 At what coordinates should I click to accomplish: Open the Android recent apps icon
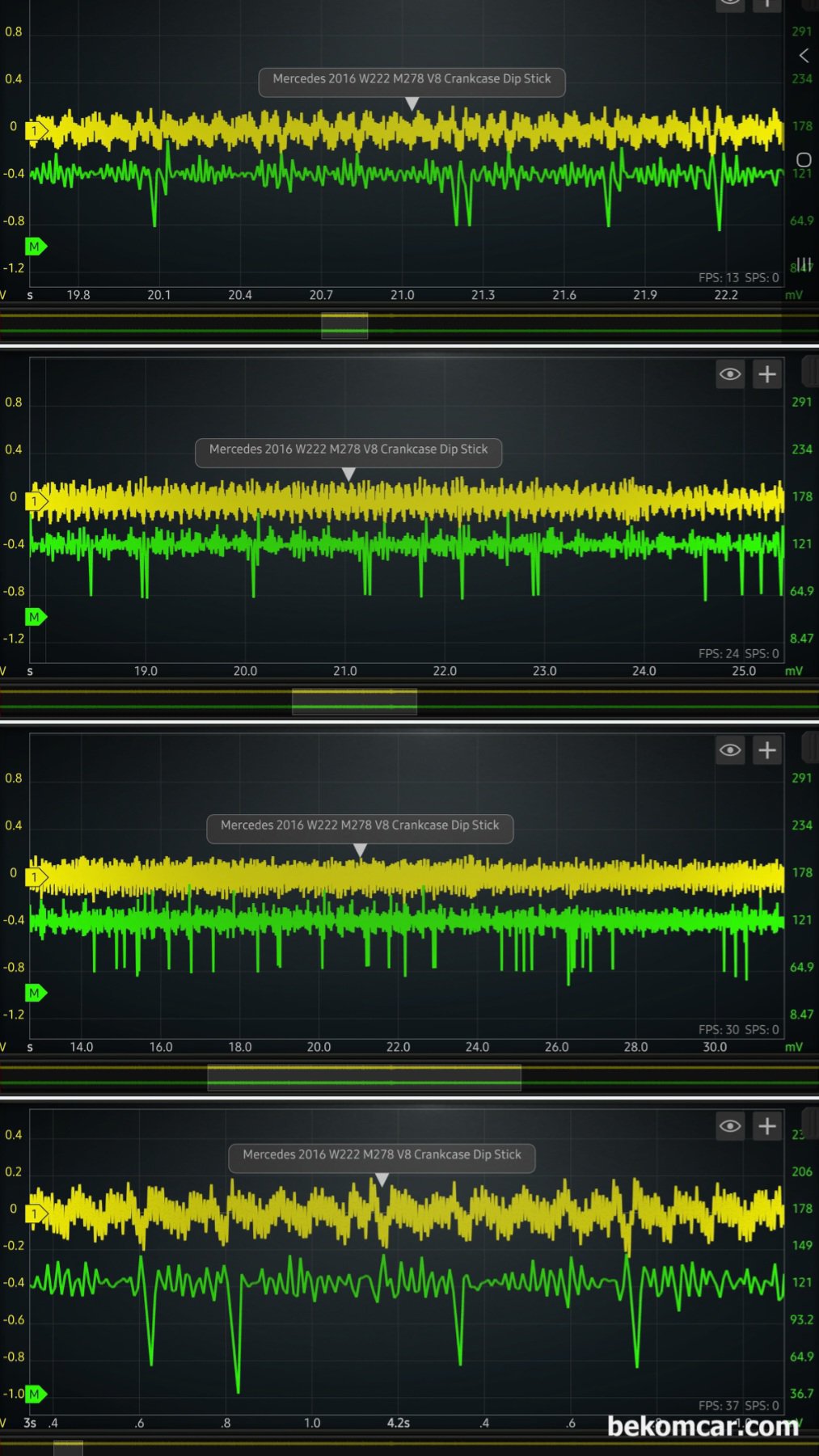(x=804, y=264)
